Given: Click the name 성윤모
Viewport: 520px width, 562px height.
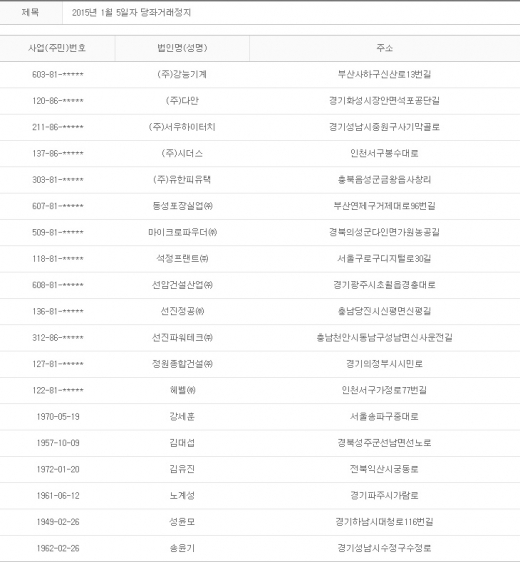Looking at the screenshot, I should pos(182,522).
